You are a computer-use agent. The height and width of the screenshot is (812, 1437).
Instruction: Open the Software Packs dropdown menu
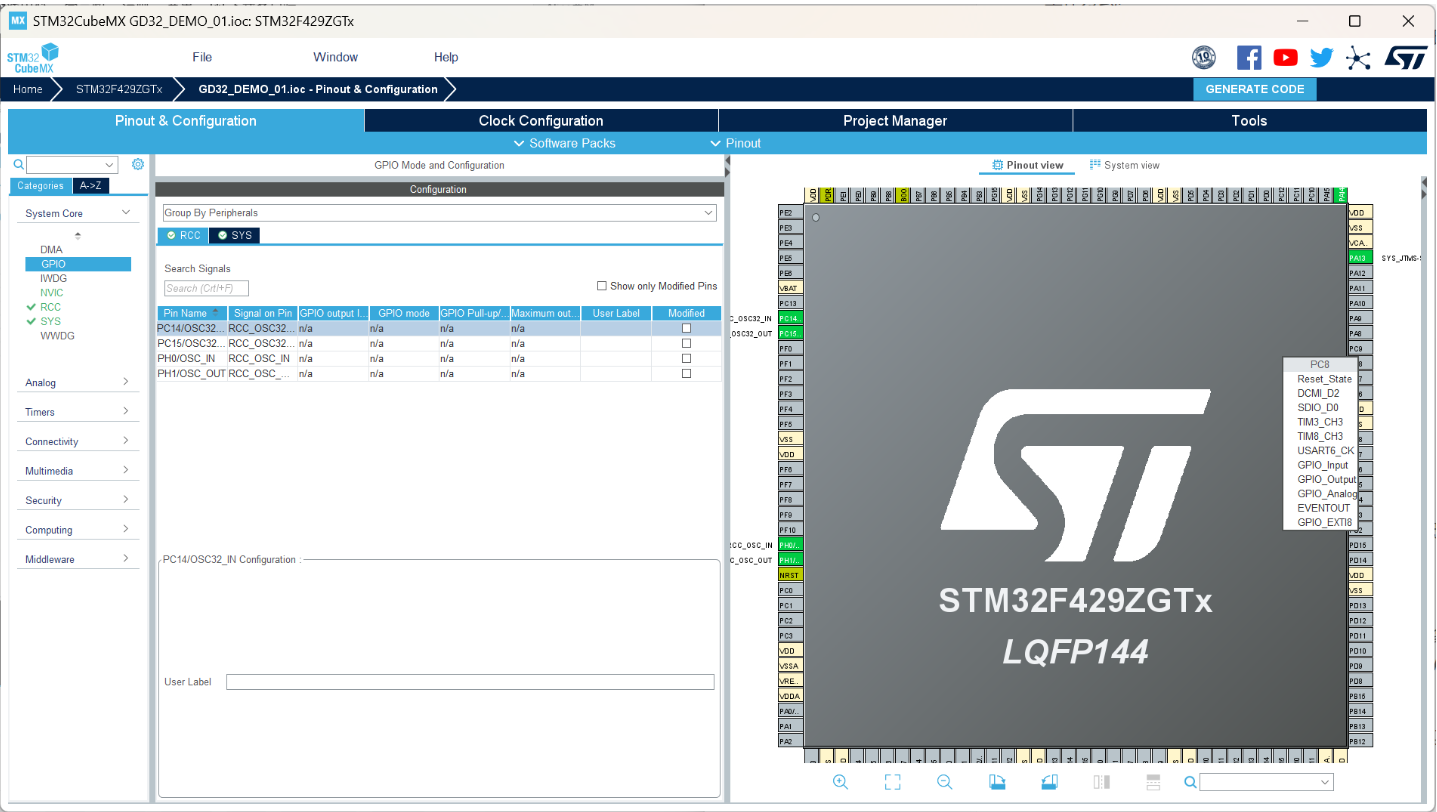coord(564,143)
